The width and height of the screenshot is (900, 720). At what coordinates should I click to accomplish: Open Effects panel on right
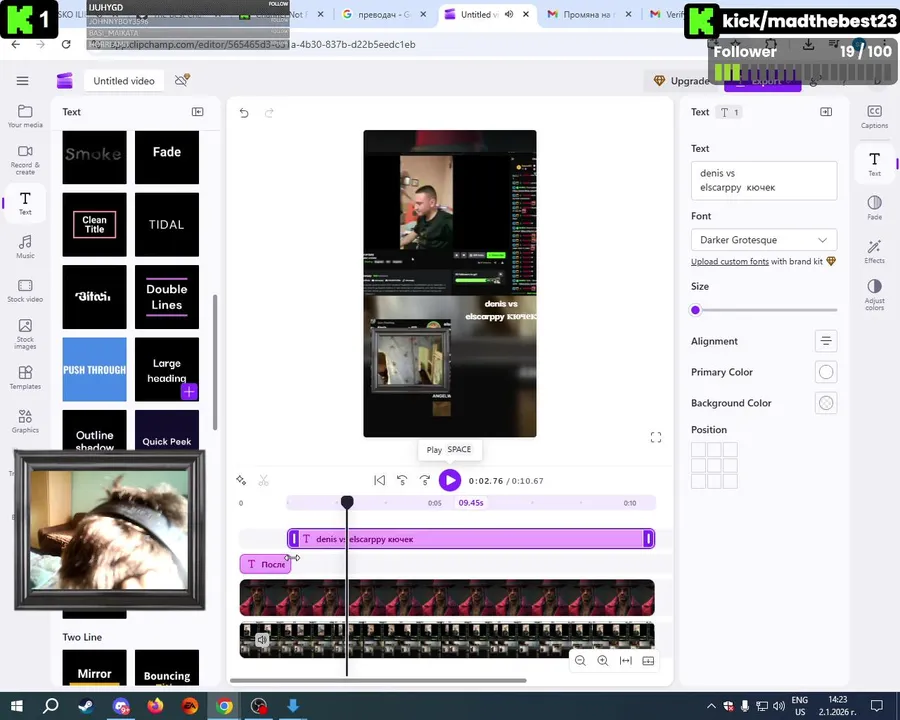pyautogui.click(x=874, y=252)
